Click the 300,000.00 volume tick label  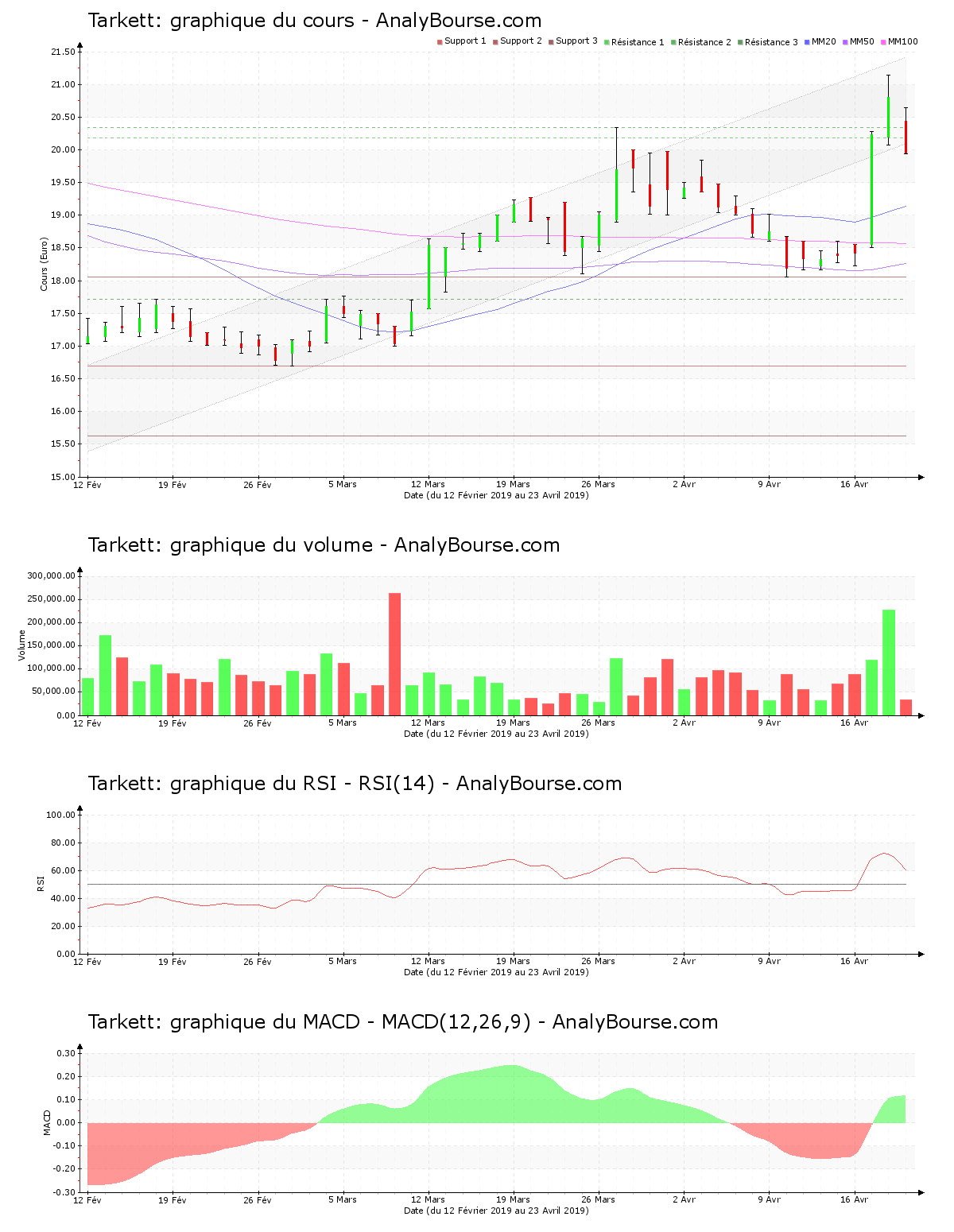coord(51,576)
